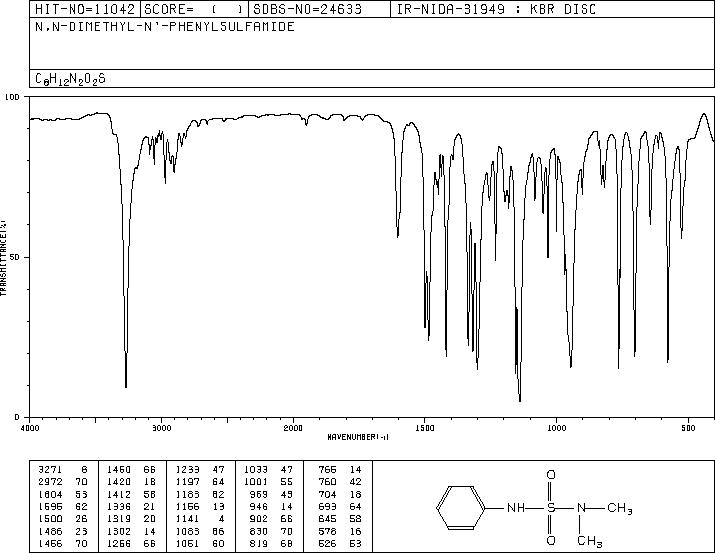
Task: Select the 1412 peak table entry
Action: [132, 495]
